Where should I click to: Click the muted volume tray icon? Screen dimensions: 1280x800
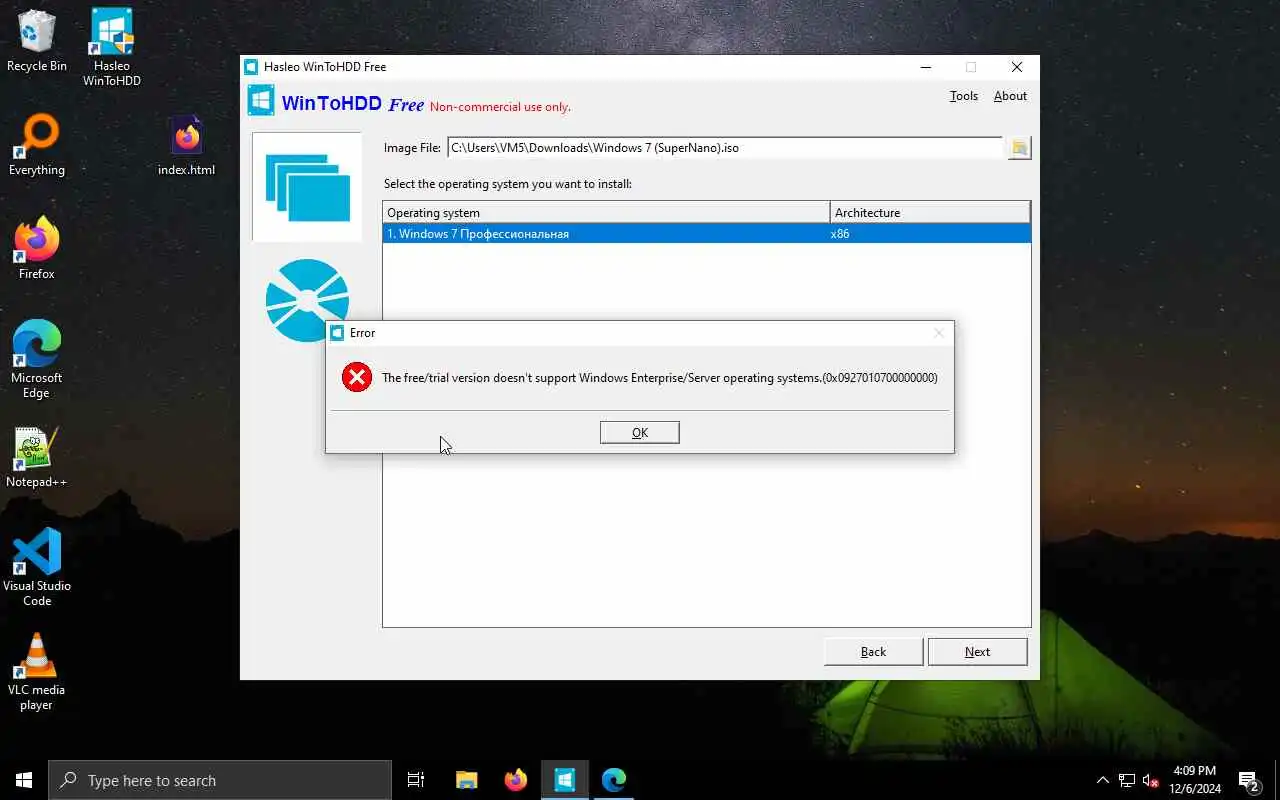click(1150, 780)
